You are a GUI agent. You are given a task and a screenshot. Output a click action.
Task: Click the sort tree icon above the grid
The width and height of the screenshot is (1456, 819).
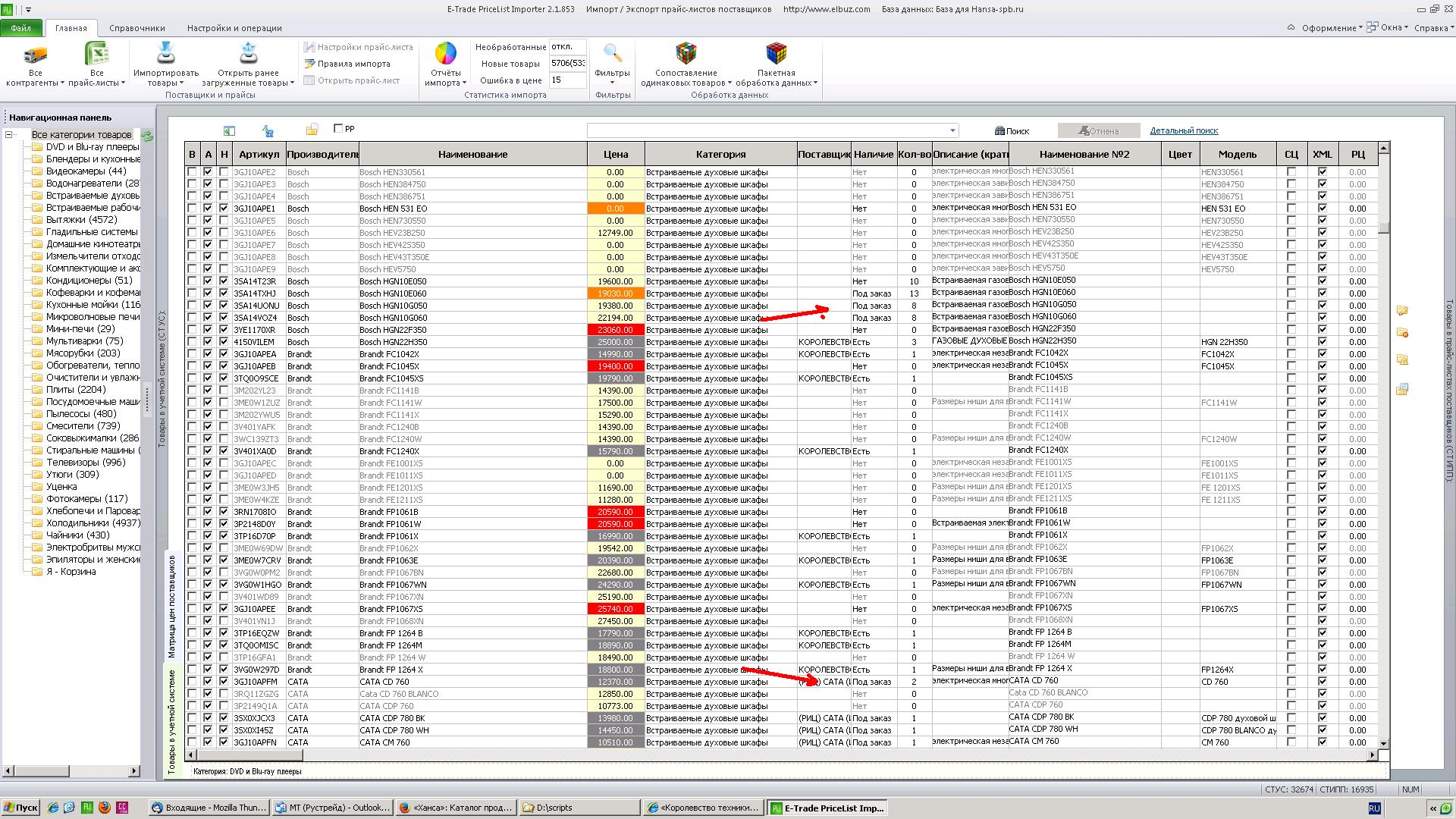tap(268, 130)
